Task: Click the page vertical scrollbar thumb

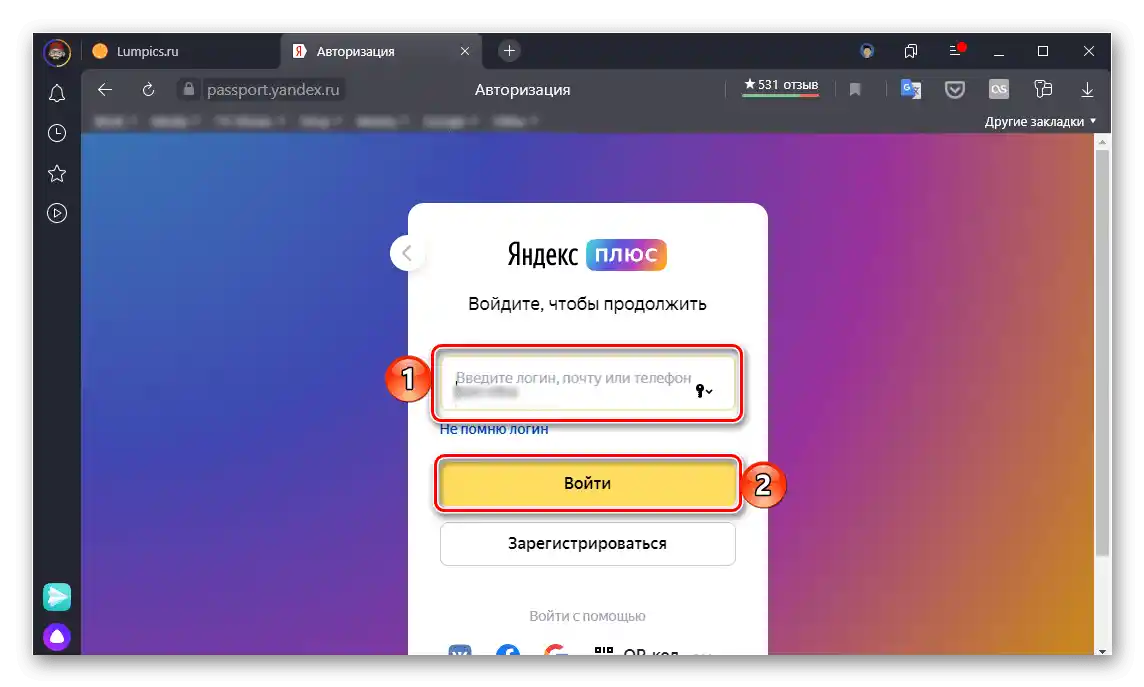Action: pyautogui.click(x=1103, y=353)
